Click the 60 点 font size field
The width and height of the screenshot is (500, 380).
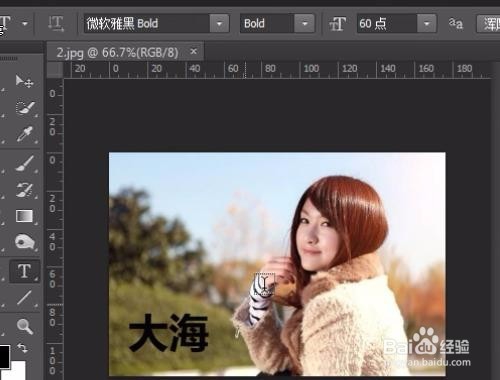point(387,24)
